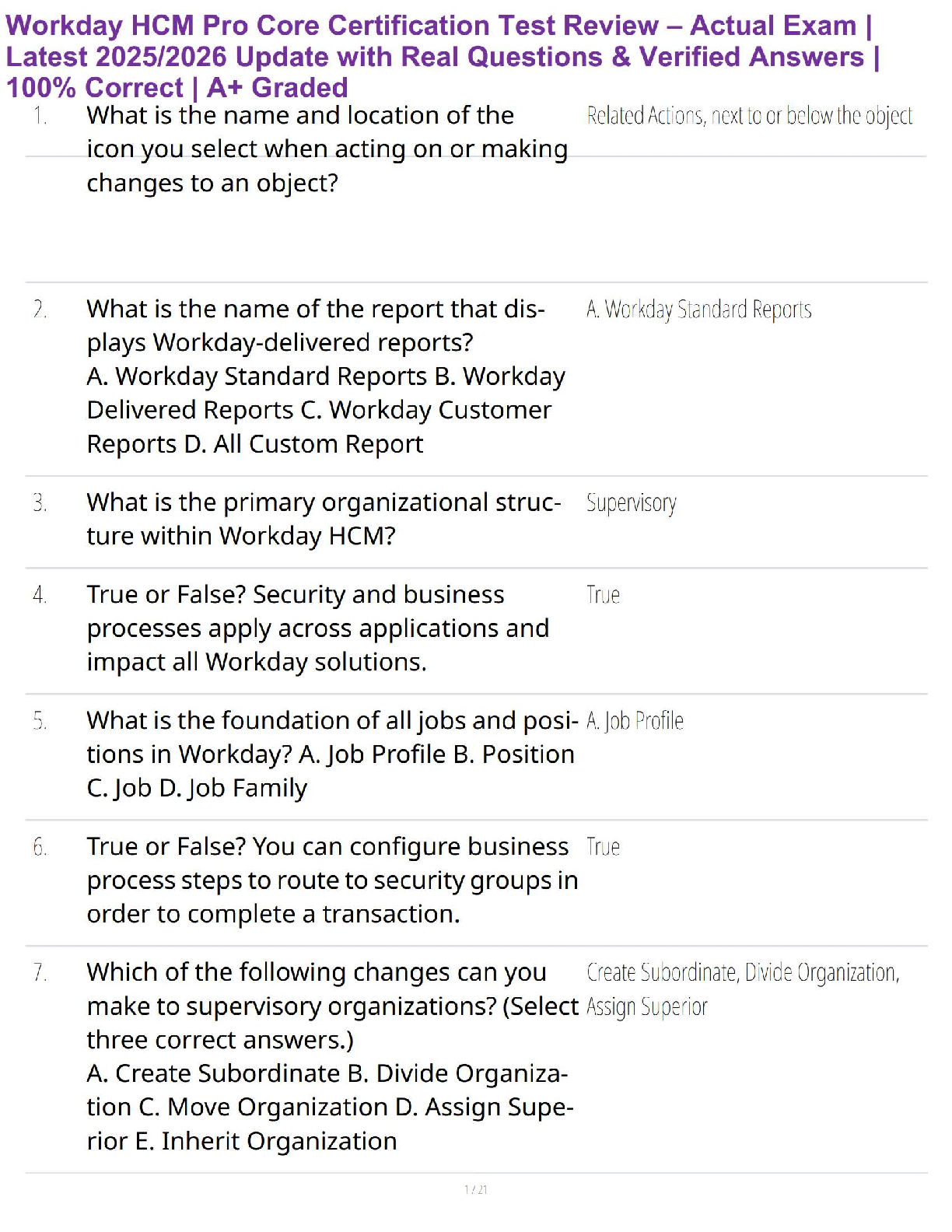Click question number 2 marker
952x1232 pixels.
40,310
